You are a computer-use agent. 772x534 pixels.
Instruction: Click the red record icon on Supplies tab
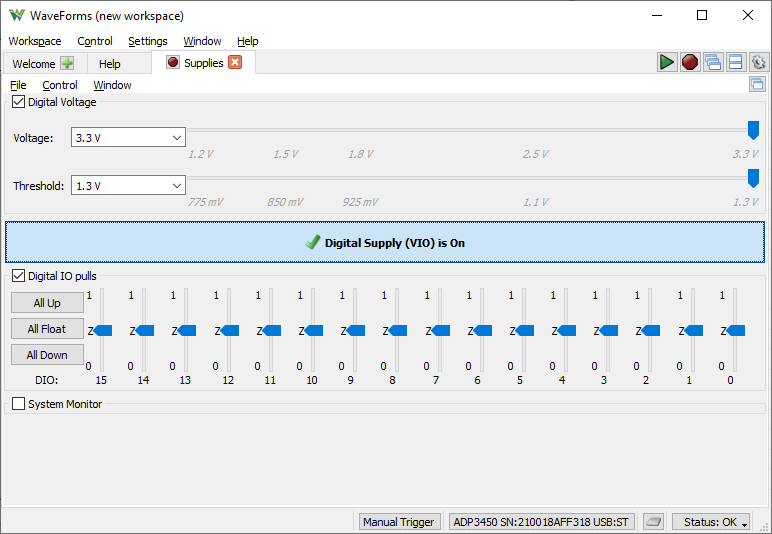pos(173,63)
